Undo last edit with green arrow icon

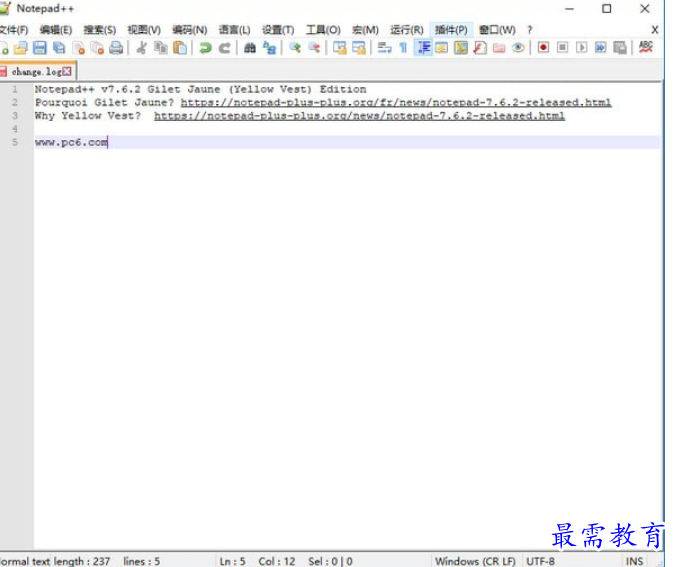(x=205, y=48)
